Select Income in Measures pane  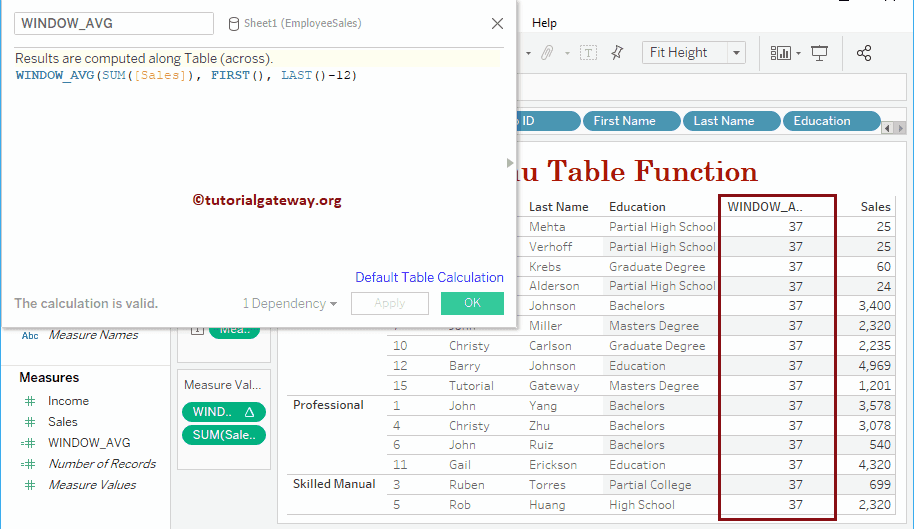68,401
